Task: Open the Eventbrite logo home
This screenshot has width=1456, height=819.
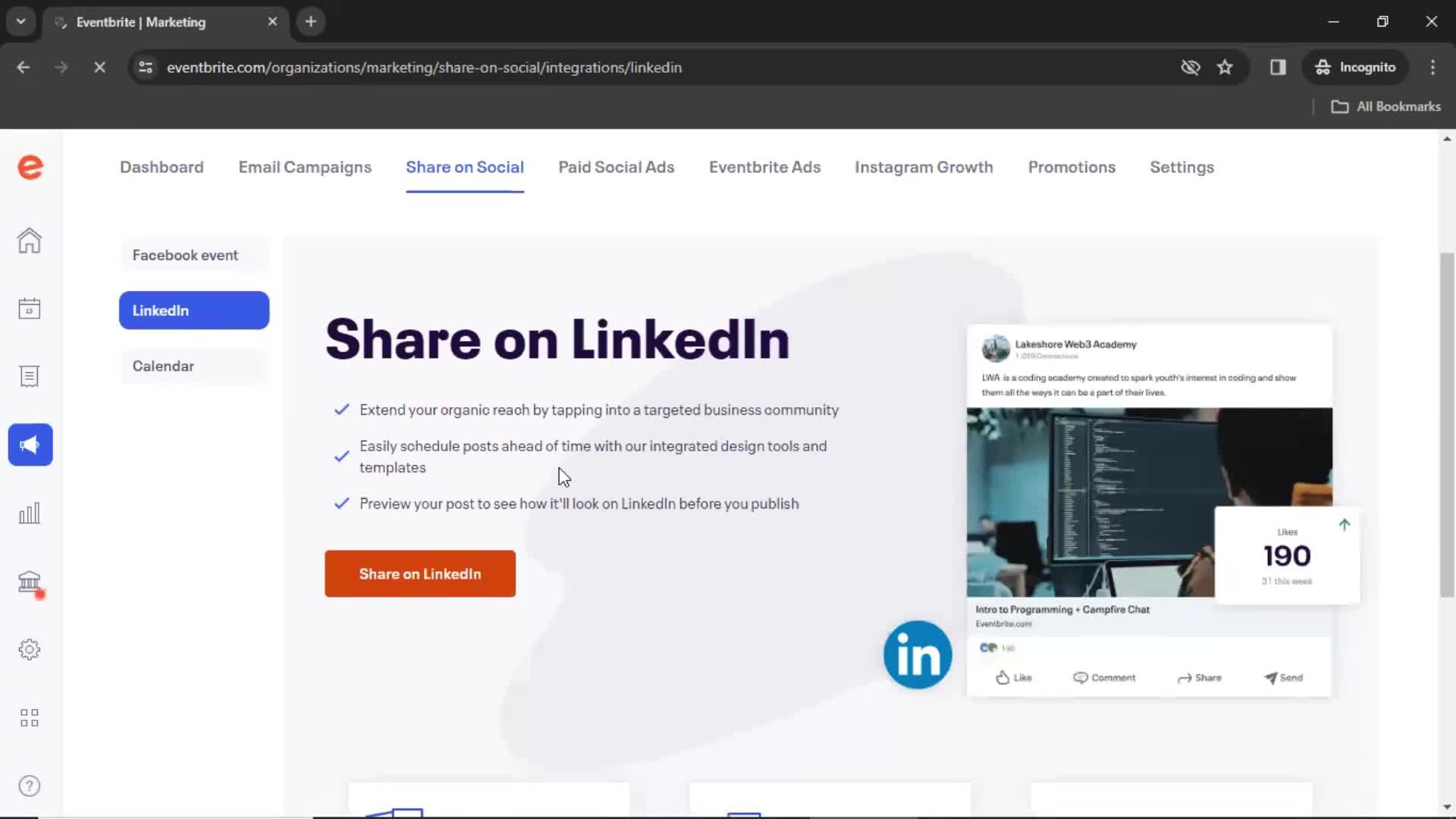Action: (x=30, y=167)
